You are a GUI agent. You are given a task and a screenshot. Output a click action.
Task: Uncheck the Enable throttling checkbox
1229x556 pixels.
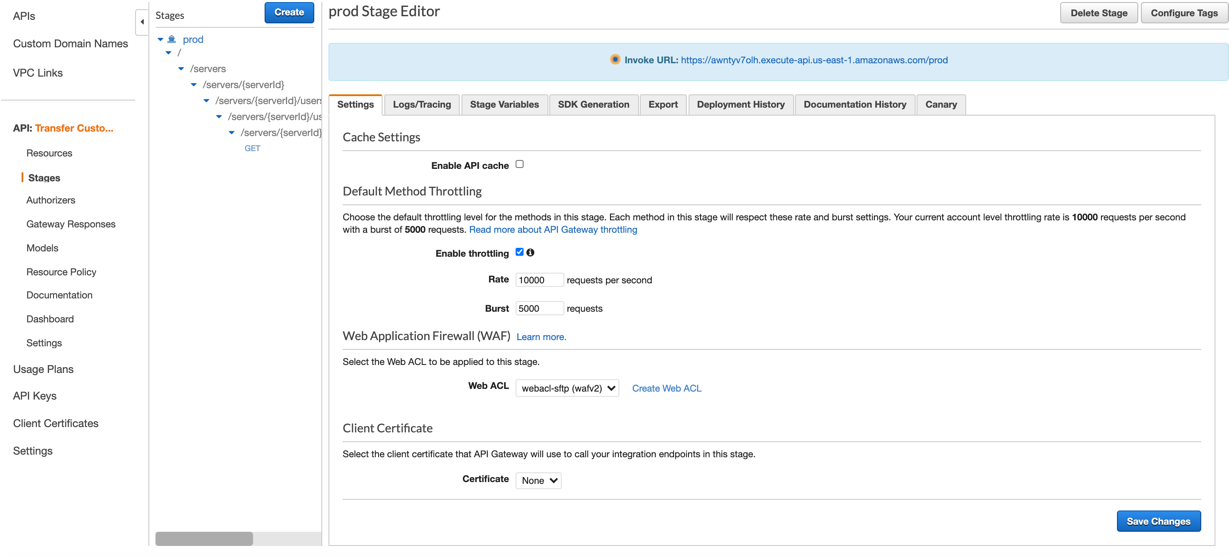[x=520, y=253]
